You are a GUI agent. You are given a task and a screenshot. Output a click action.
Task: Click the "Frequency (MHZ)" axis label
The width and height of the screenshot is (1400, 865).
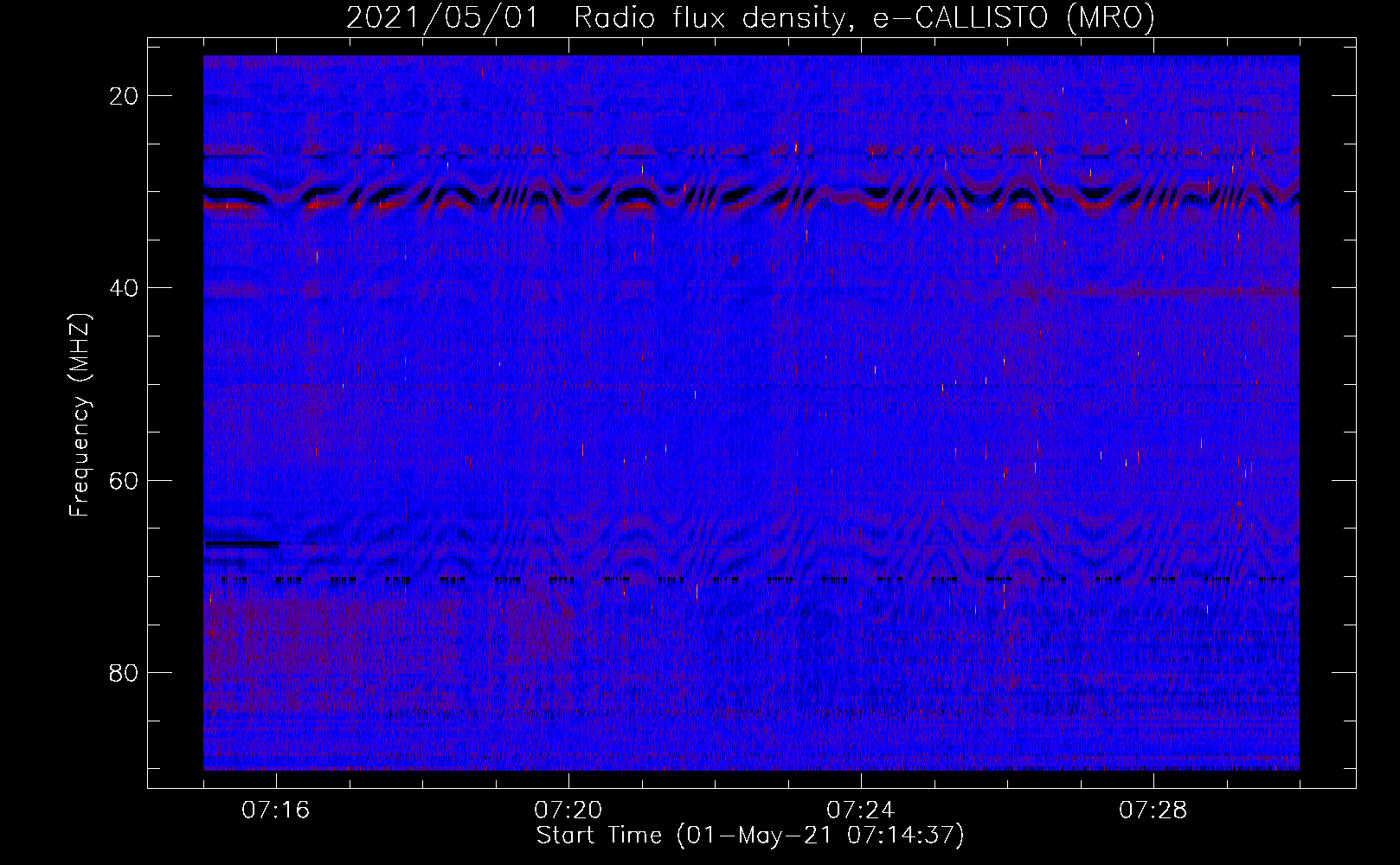click(80, 415)
